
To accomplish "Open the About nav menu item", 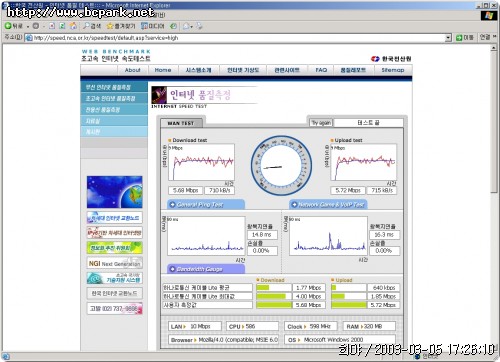I will coord(132,70).
